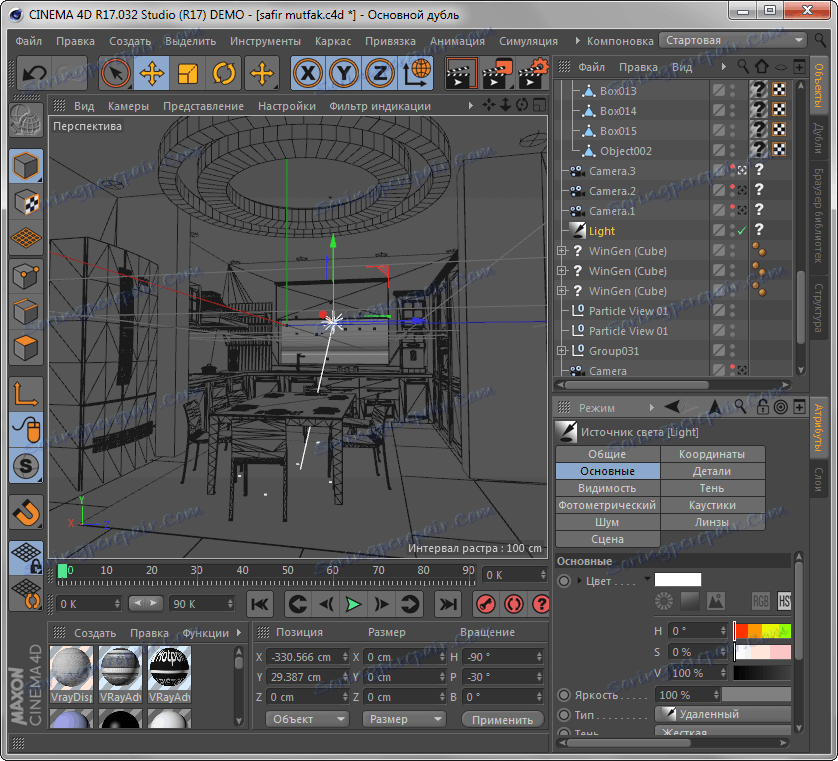838x761 pixels.
Task: Select Polygons mode icon
Action: 26,348
